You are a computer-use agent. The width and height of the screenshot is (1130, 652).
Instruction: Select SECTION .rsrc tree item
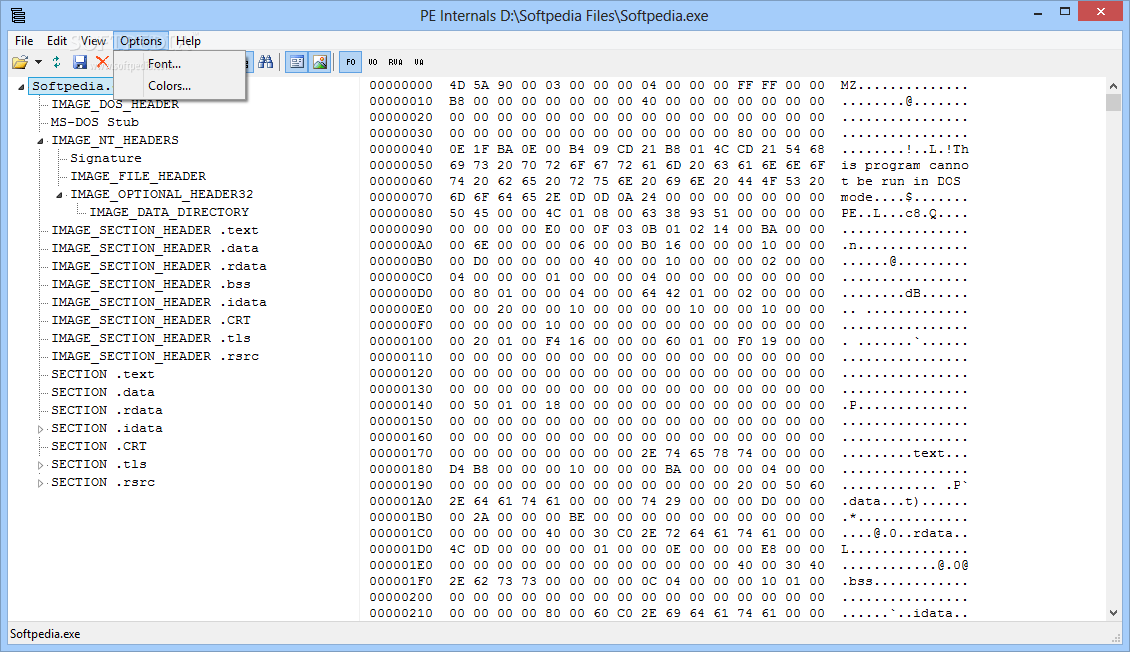click(102, 482)
